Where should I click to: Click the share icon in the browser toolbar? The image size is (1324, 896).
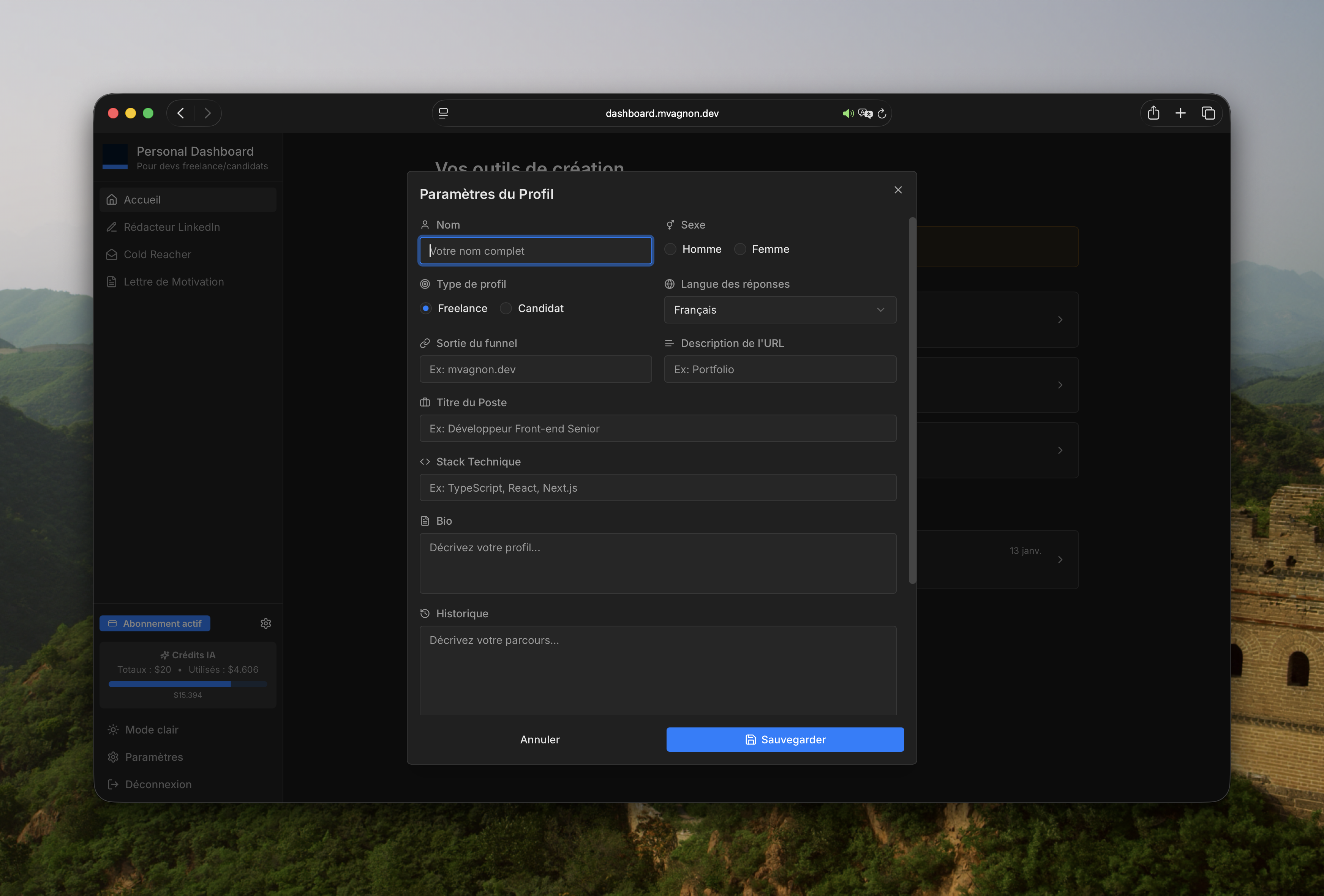(1154, 113)
